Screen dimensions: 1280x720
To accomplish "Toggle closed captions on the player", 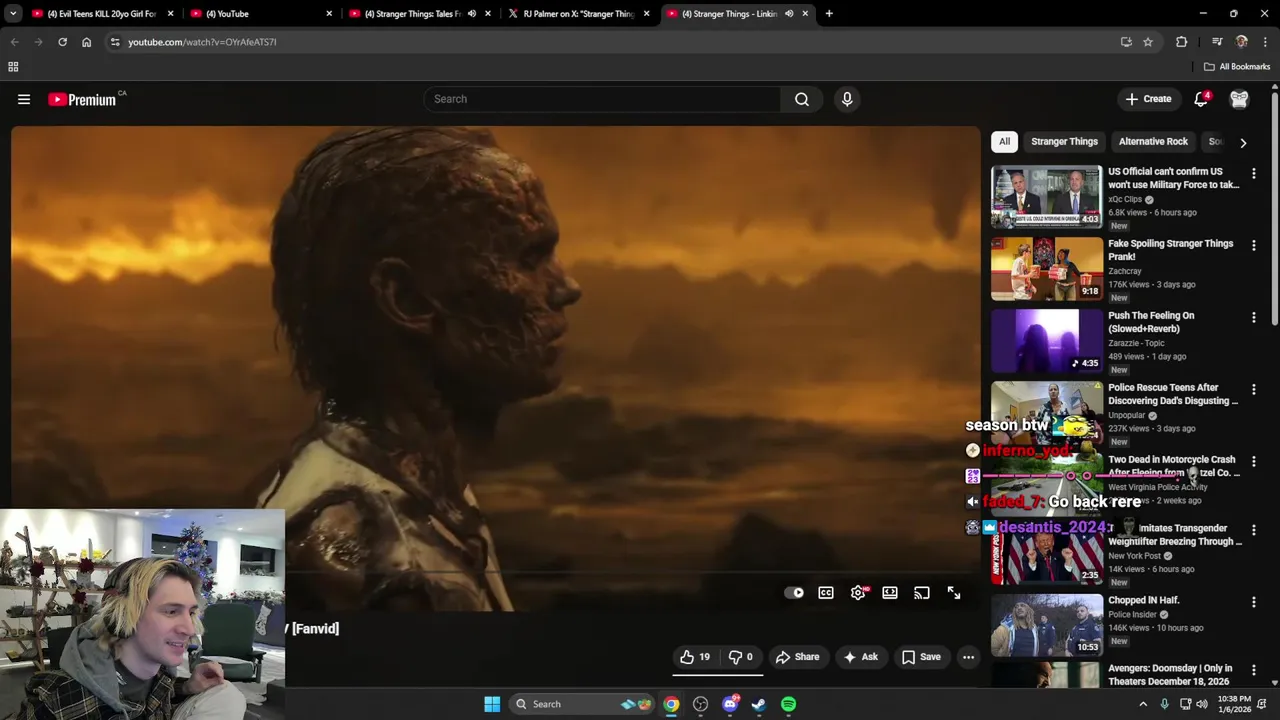I will coord(826,593).
